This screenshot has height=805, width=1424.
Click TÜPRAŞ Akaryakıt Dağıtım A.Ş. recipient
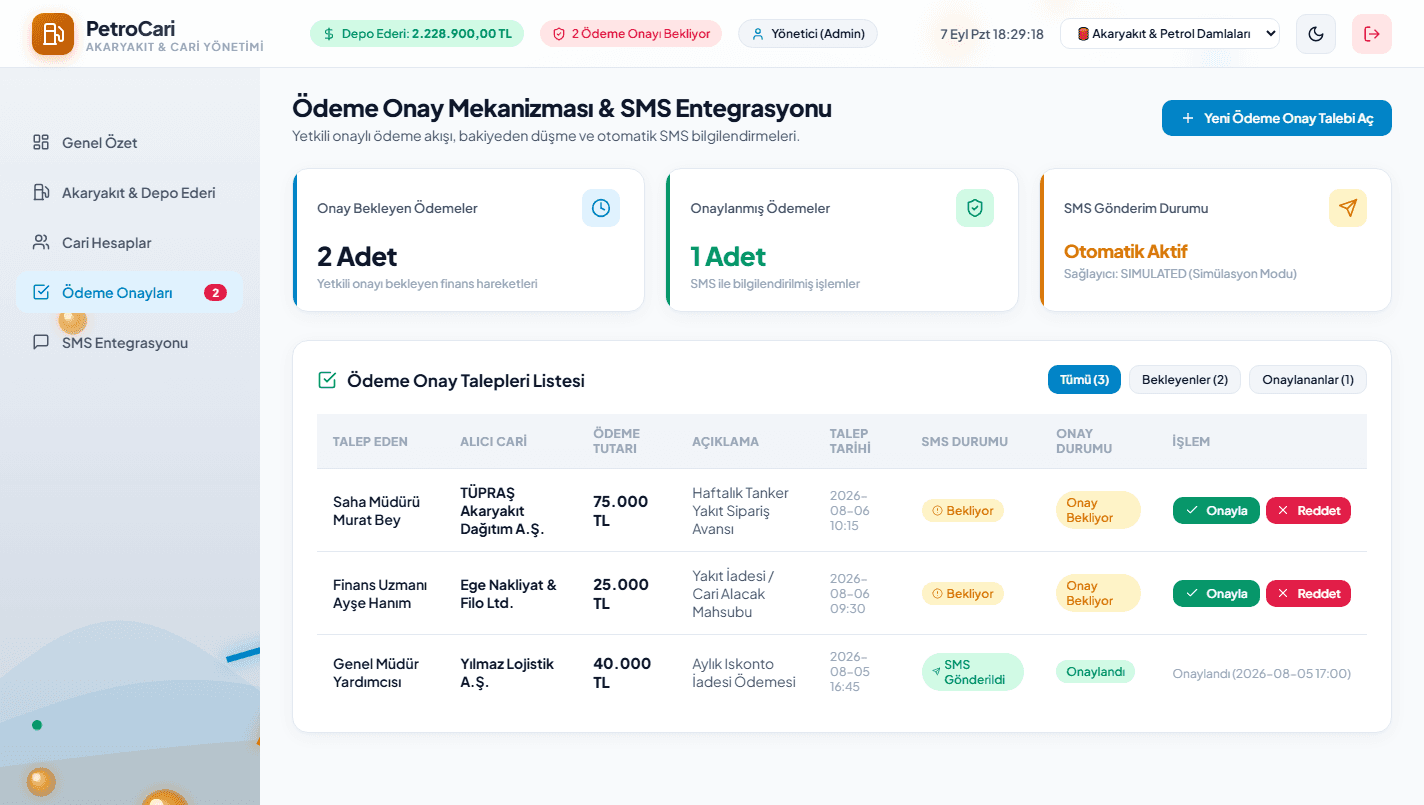(x=502, y=511)
